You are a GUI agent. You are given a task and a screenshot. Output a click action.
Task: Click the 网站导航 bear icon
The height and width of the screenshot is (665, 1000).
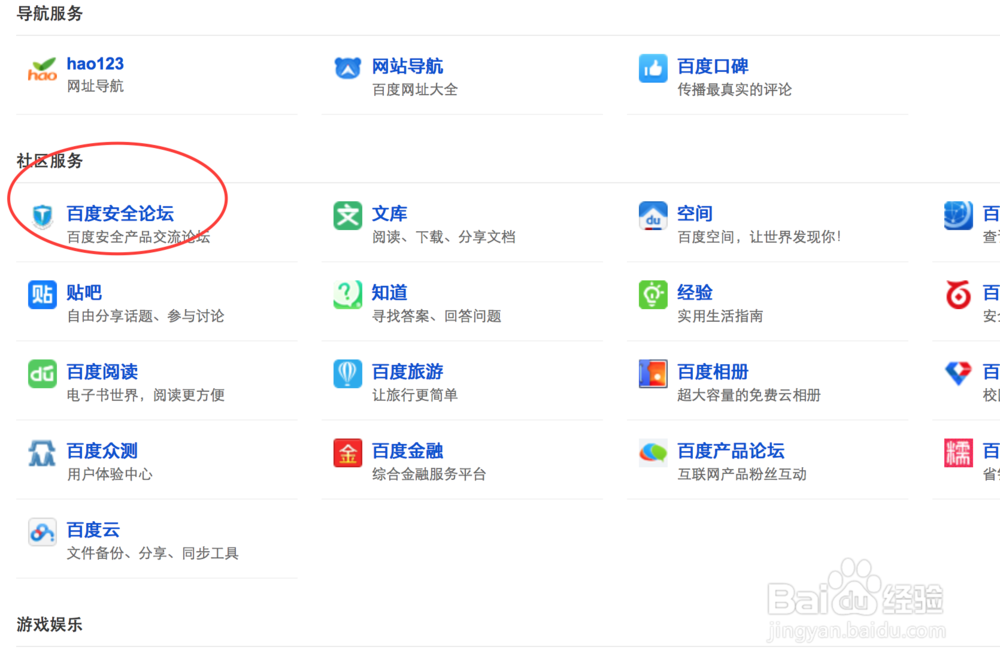click(348, 68)
